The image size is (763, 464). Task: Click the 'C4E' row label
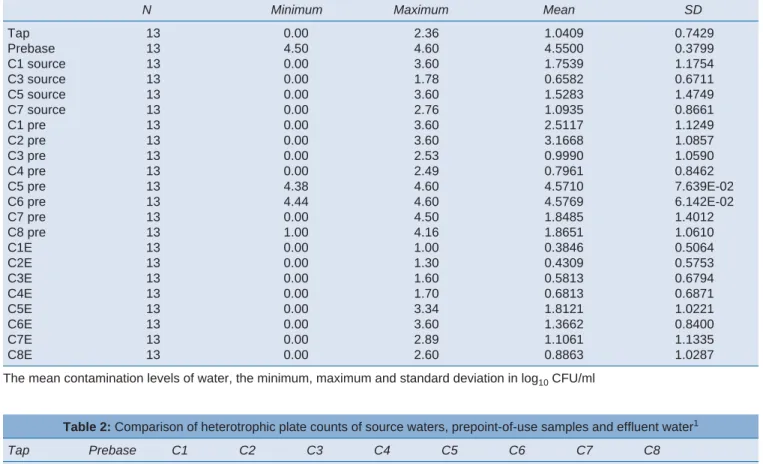20,294
